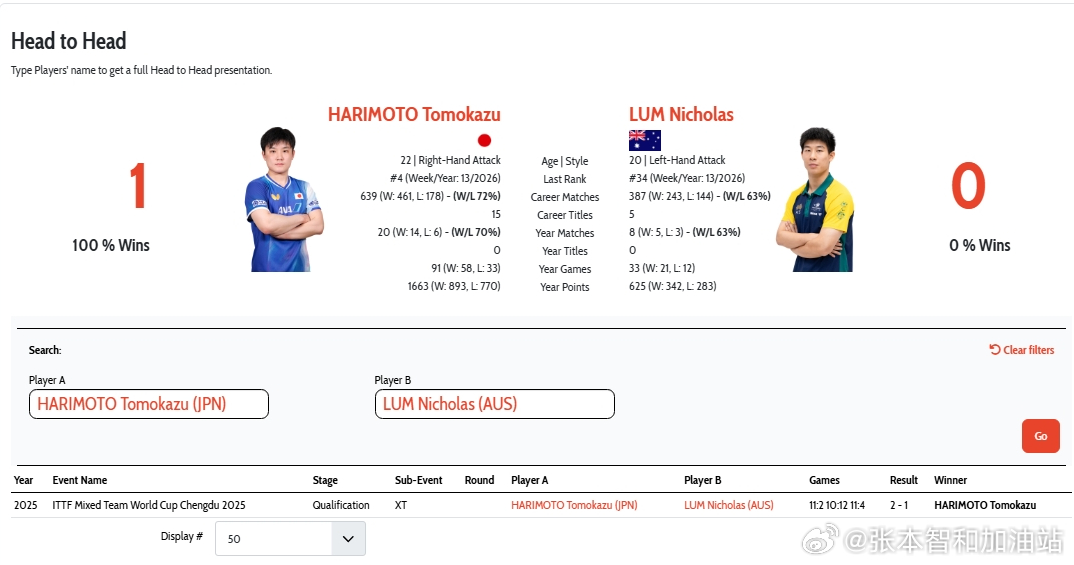Open the Display # dropdown showing 50

(290, 538)
